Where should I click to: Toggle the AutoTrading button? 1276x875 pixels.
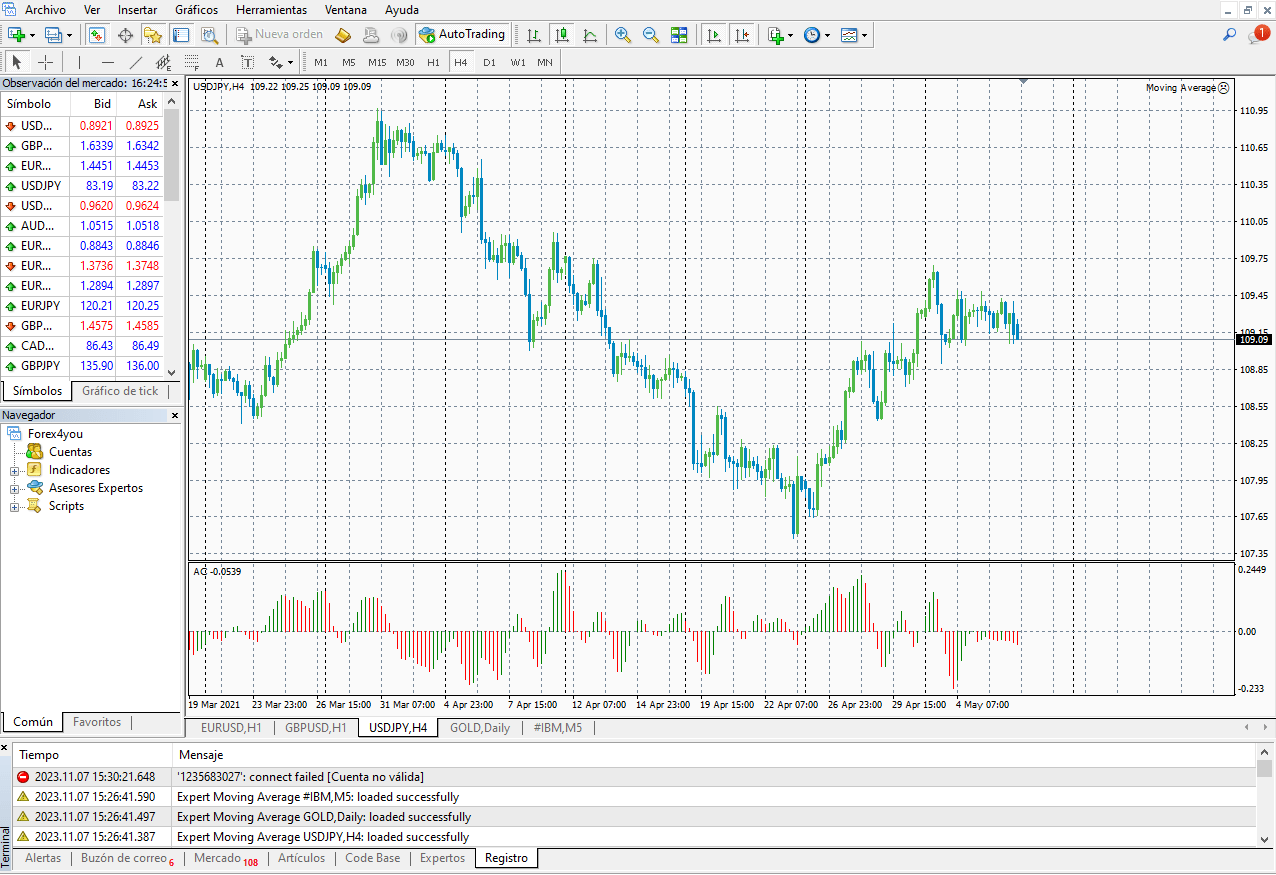point(461,35)
